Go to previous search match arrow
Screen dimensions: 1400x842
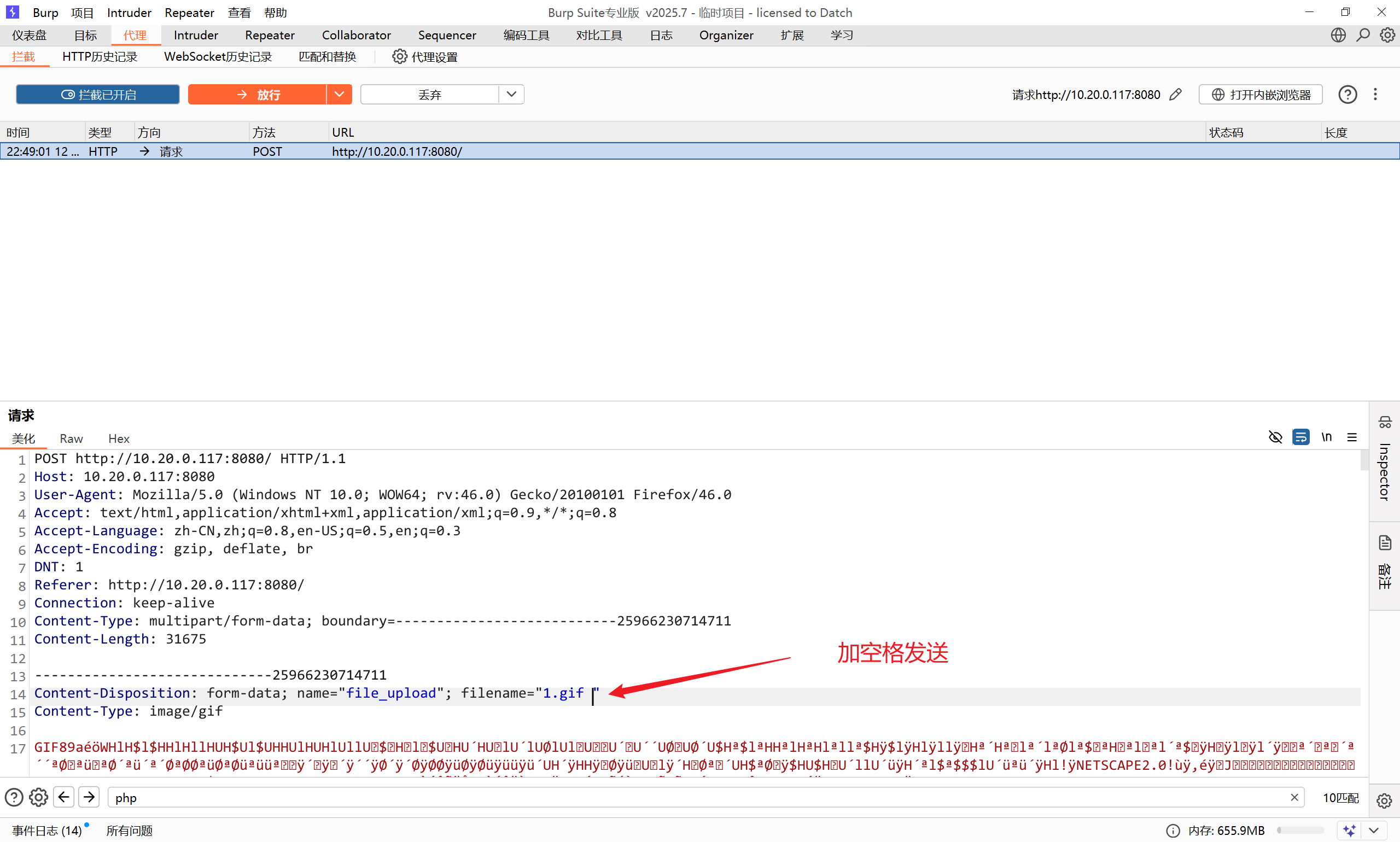click(x=64, y=797)
